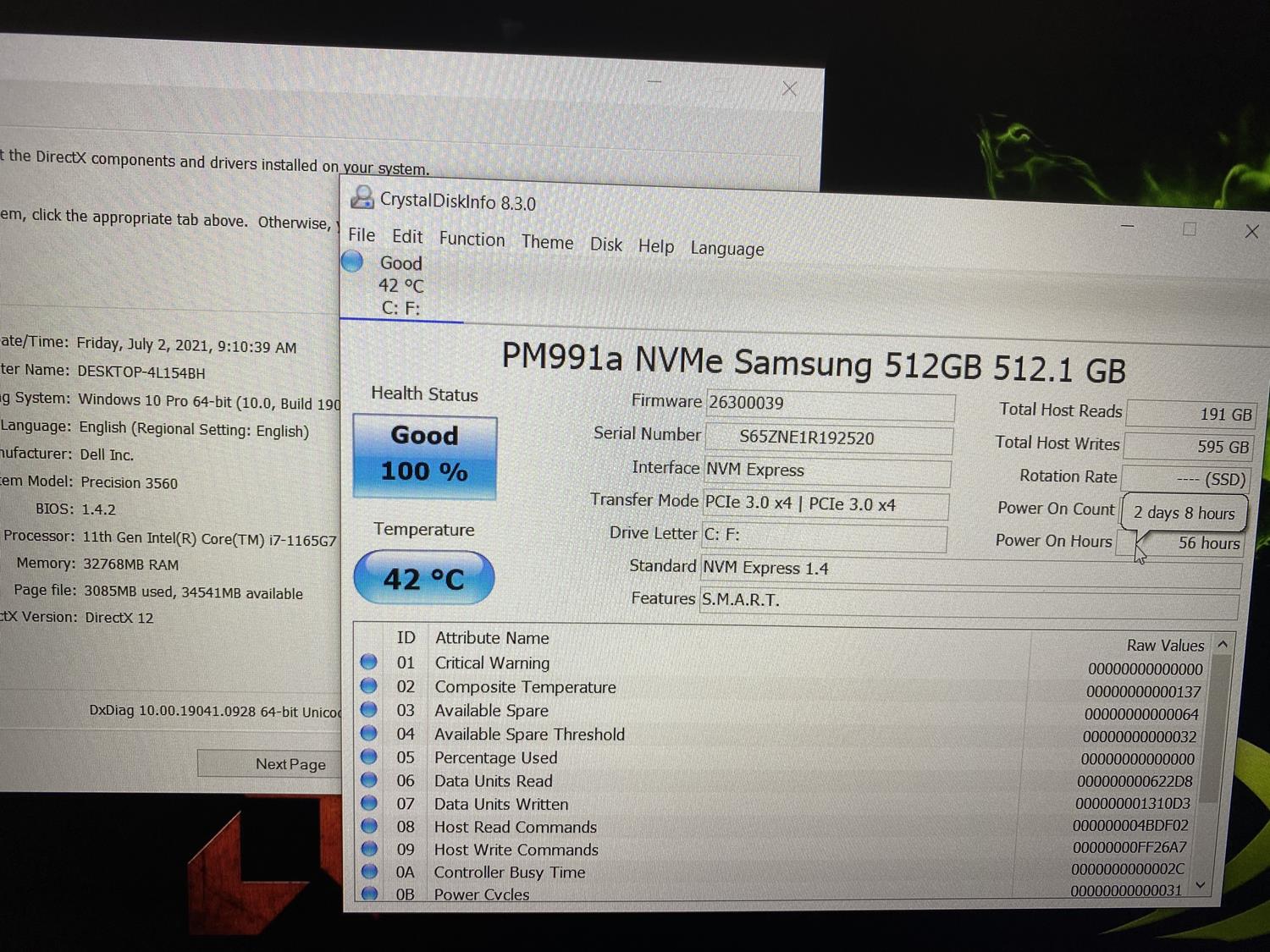Click status icon for Percentage Used row
The image size is (1270, 952).
368,756
